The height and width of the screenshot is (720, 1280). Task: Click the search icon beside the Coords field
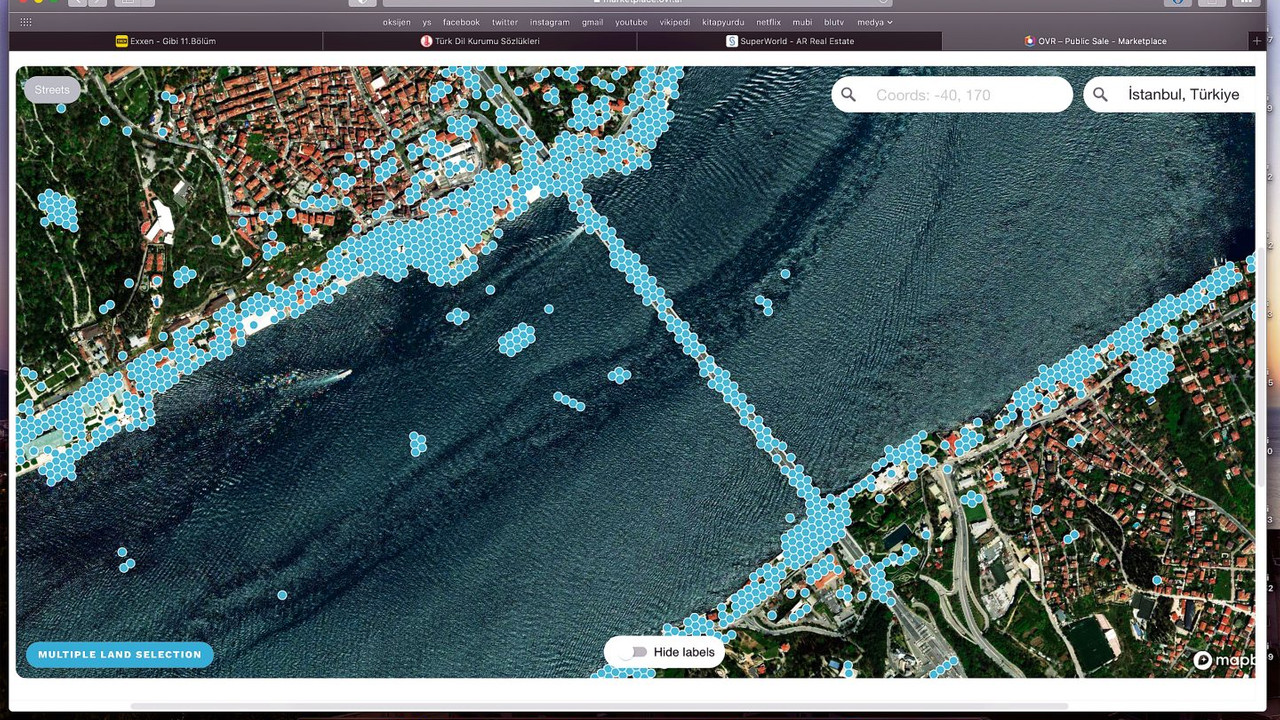(x=849, y=95)
